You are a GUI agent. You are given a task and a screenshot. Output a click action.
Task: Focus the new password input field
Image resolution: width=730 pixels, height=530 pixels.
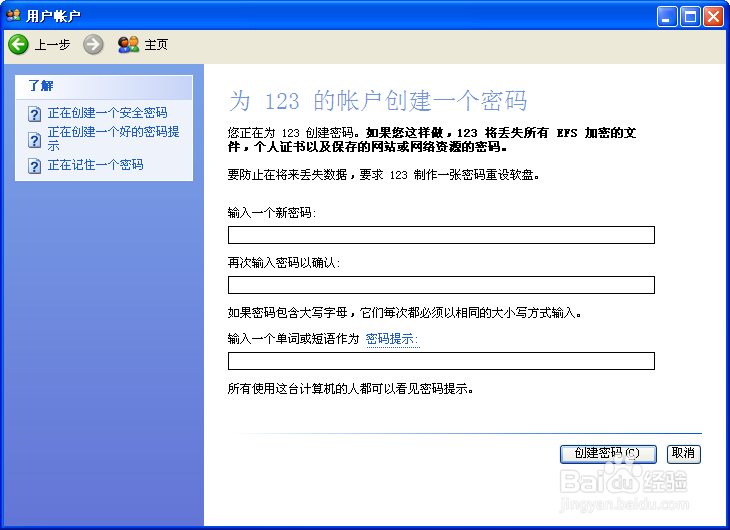[441, 235]
